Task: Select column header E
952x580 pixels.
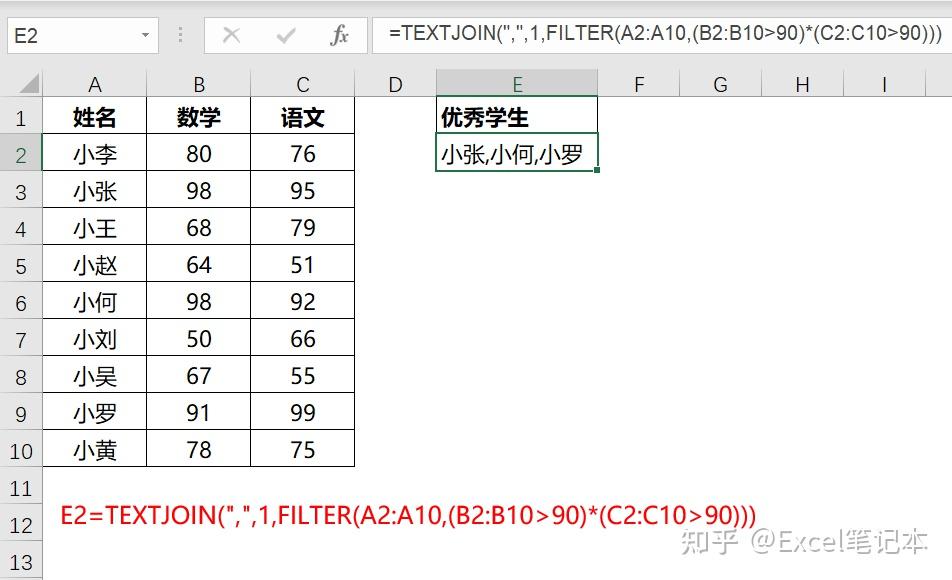Action: [516, 84]
